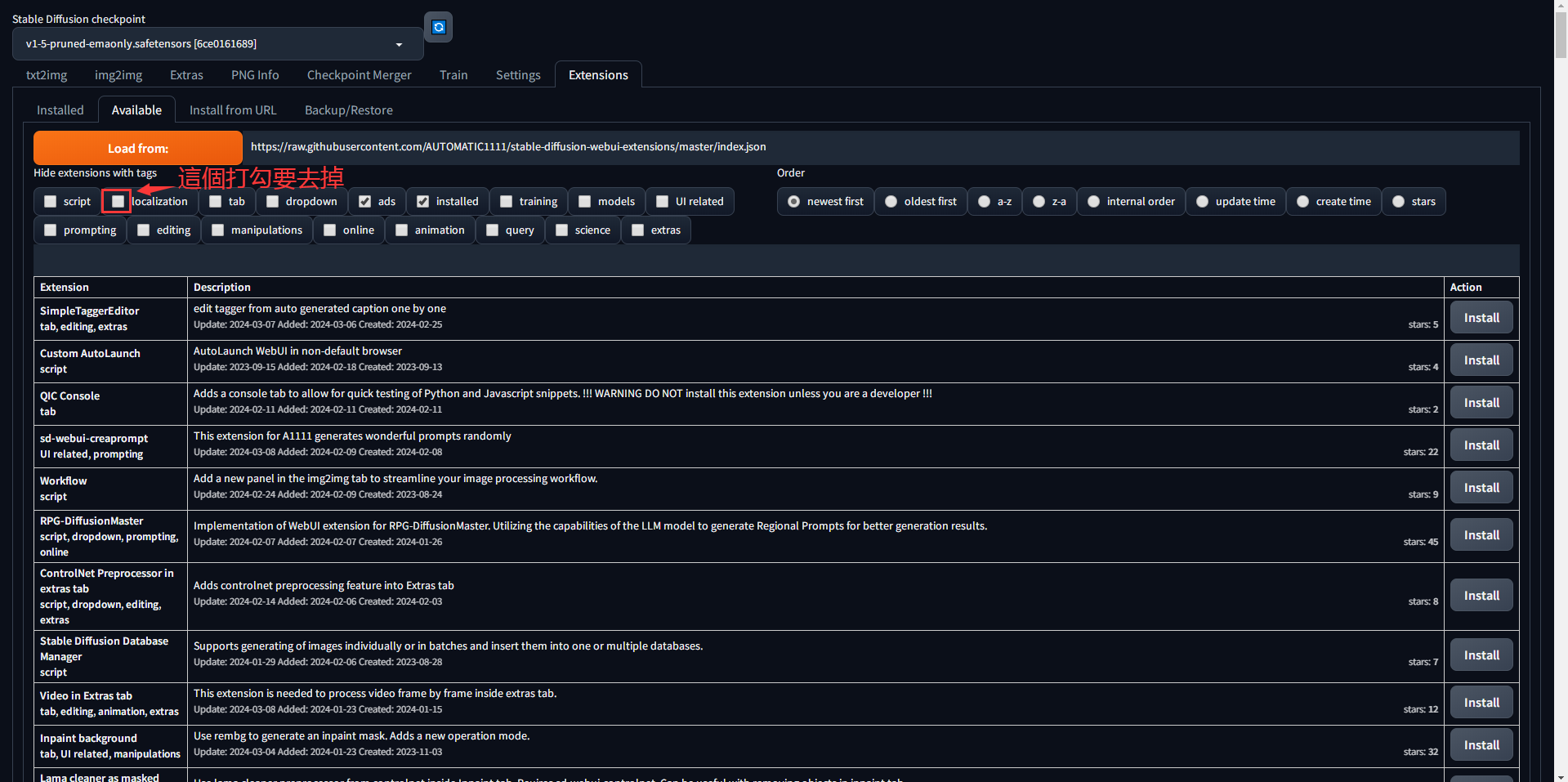
Task: Toggle the editing tag checkbox
Action: 144,230
